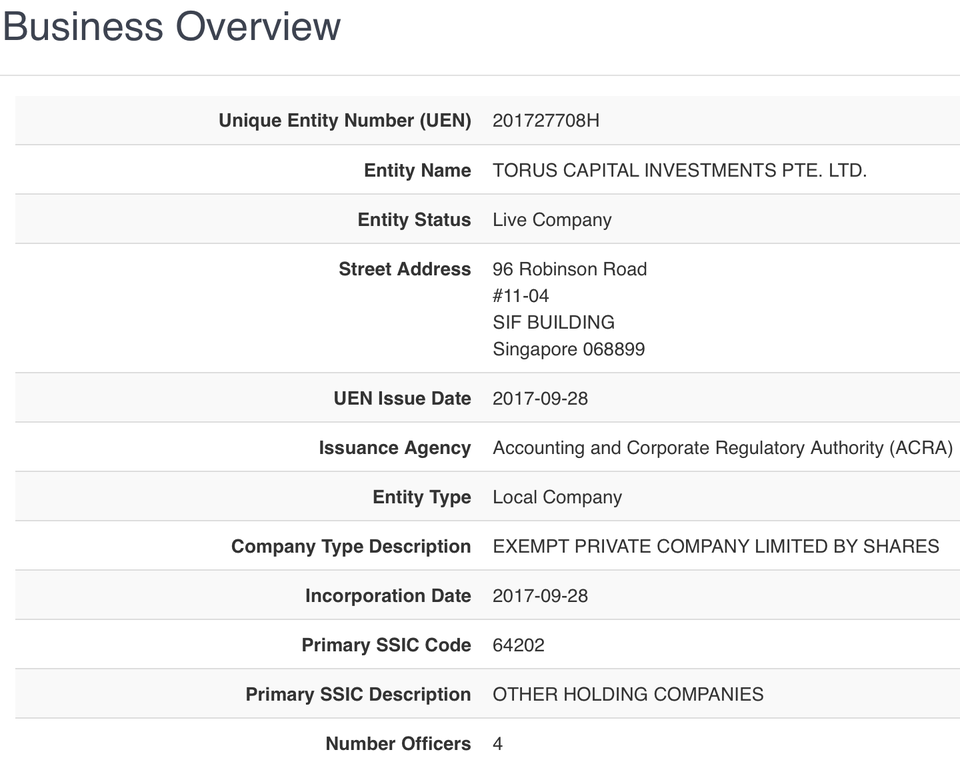The height and width of the screenshot is (776, 960).
Task: Select the 96 Robinson Road line
Action: coord(570,269)
